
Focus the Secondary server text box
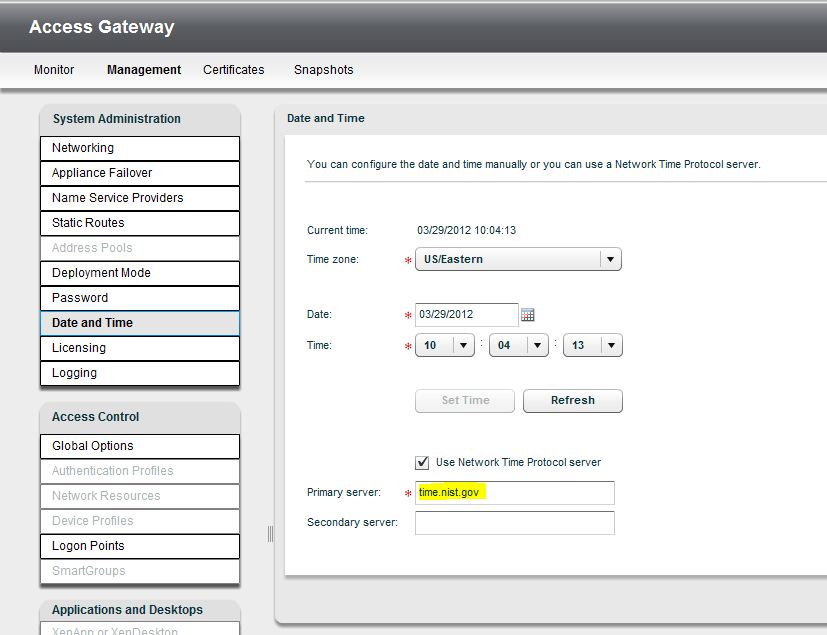pyautogui.click(x=514, y=523)
